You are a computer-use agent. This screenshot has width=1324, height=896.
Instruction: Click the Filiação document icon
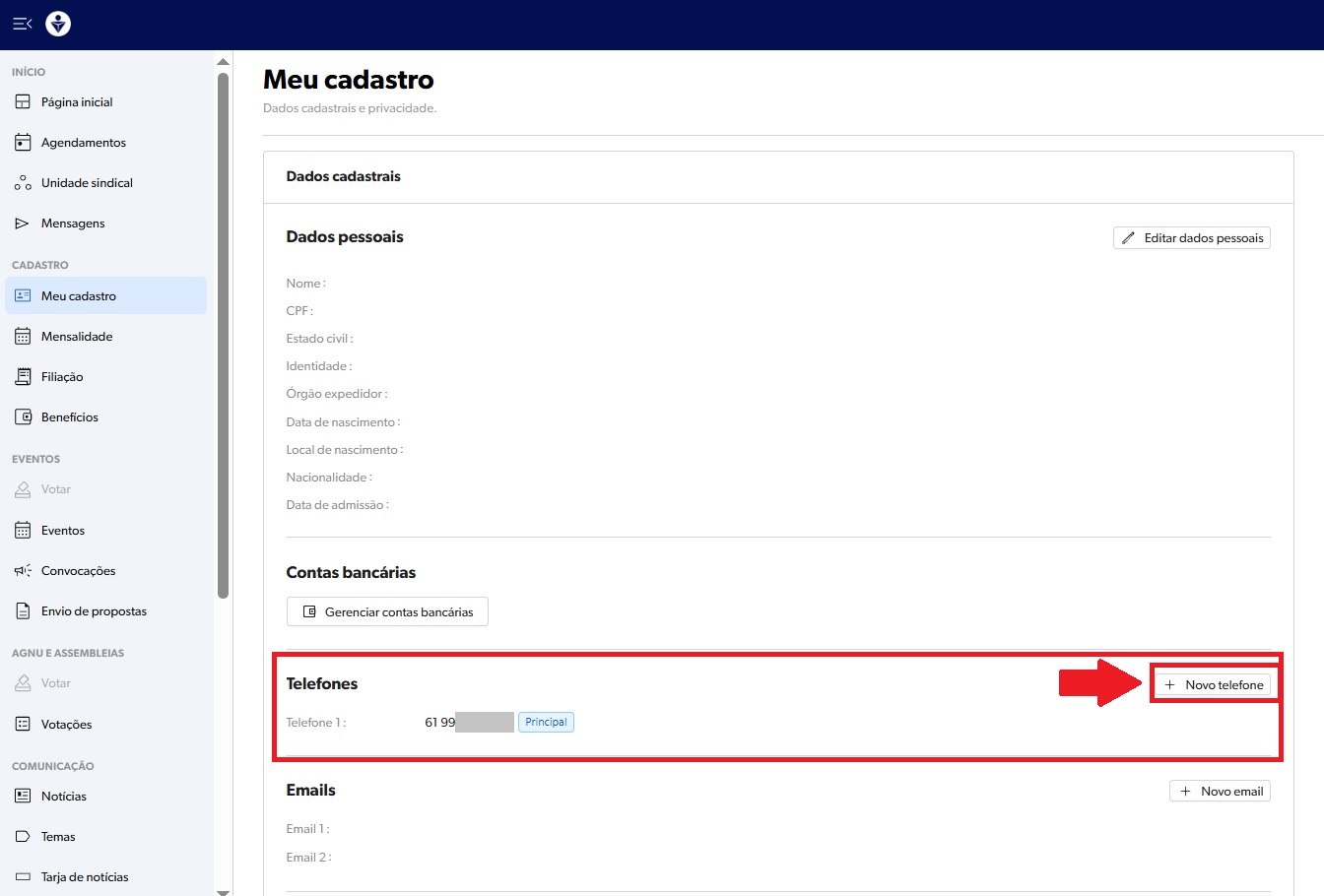(23, 377)
